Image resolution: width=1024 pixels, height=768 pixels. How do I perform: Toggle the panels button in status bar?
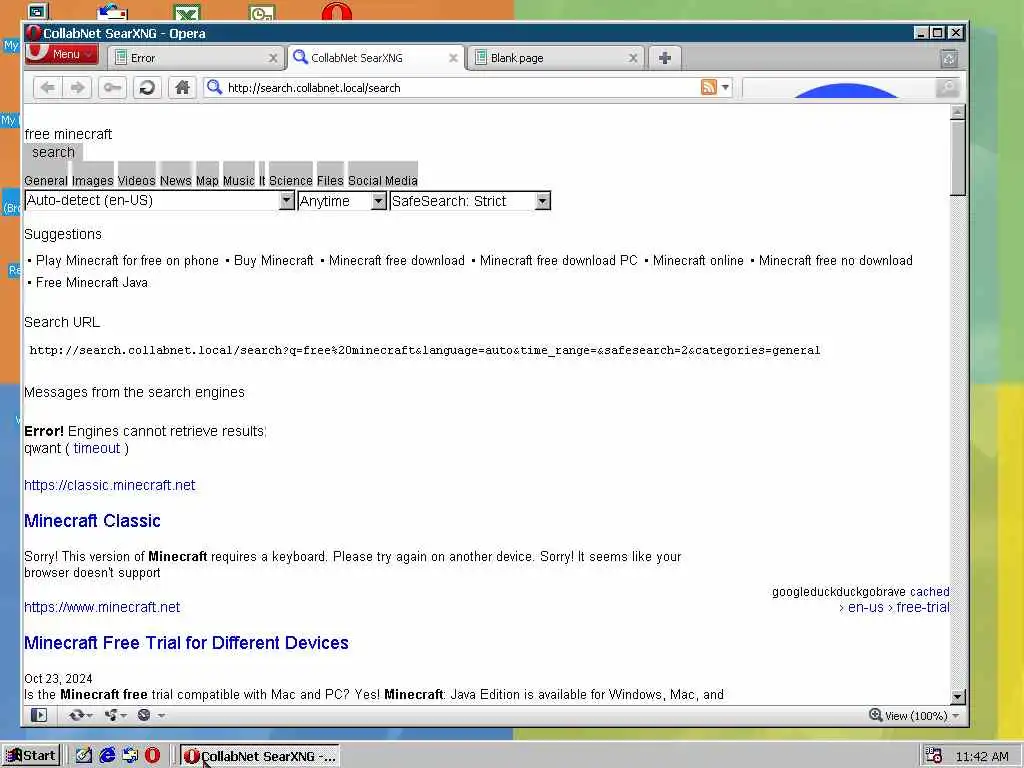click(39, 715)
